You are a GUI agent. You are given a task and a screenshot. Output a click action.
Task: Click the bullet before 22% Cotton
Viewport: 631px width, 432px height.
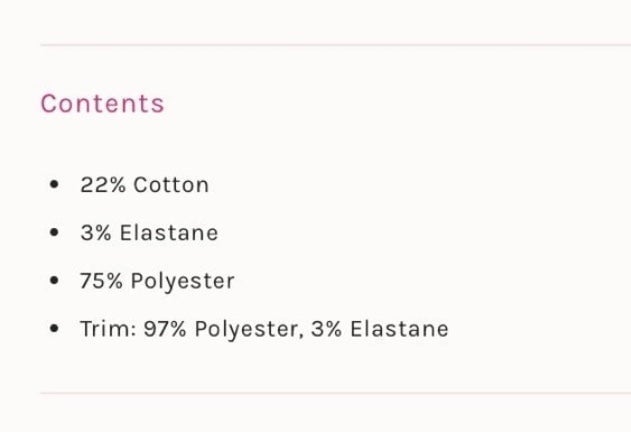coord(54,184)
